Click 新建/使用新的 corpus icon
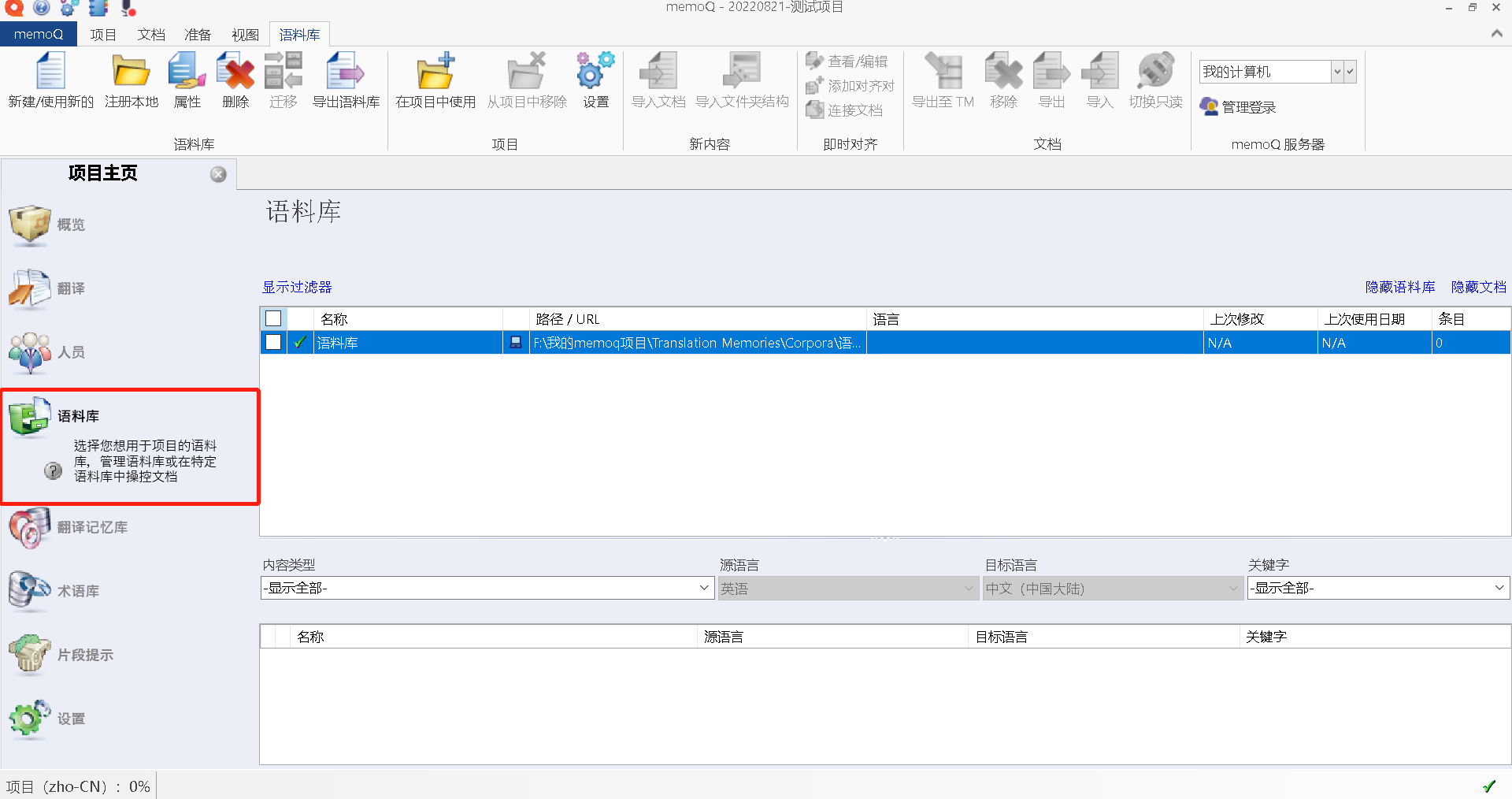 coord(50,71)
